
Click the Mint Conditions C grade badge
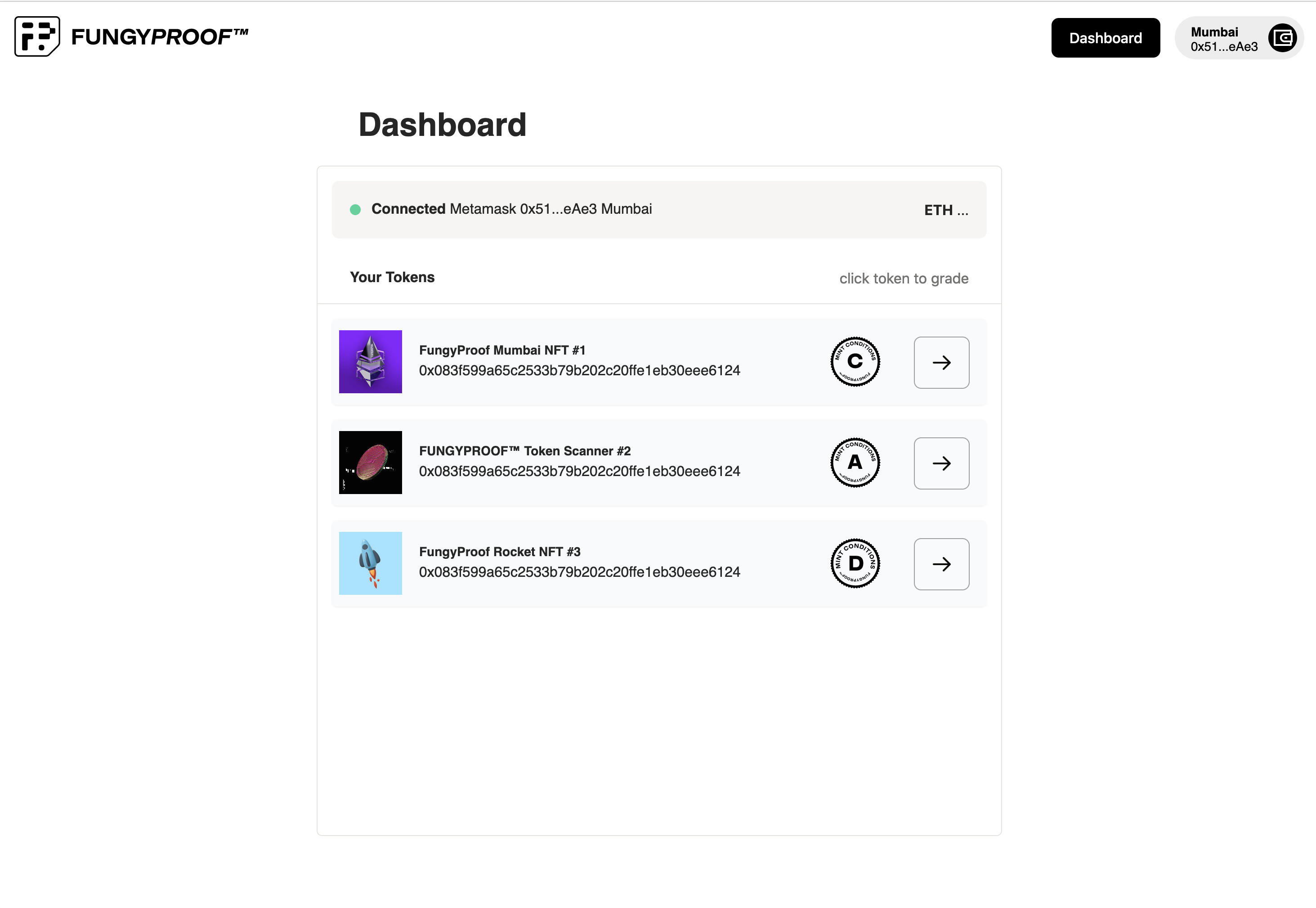click(x=855, y=362)
